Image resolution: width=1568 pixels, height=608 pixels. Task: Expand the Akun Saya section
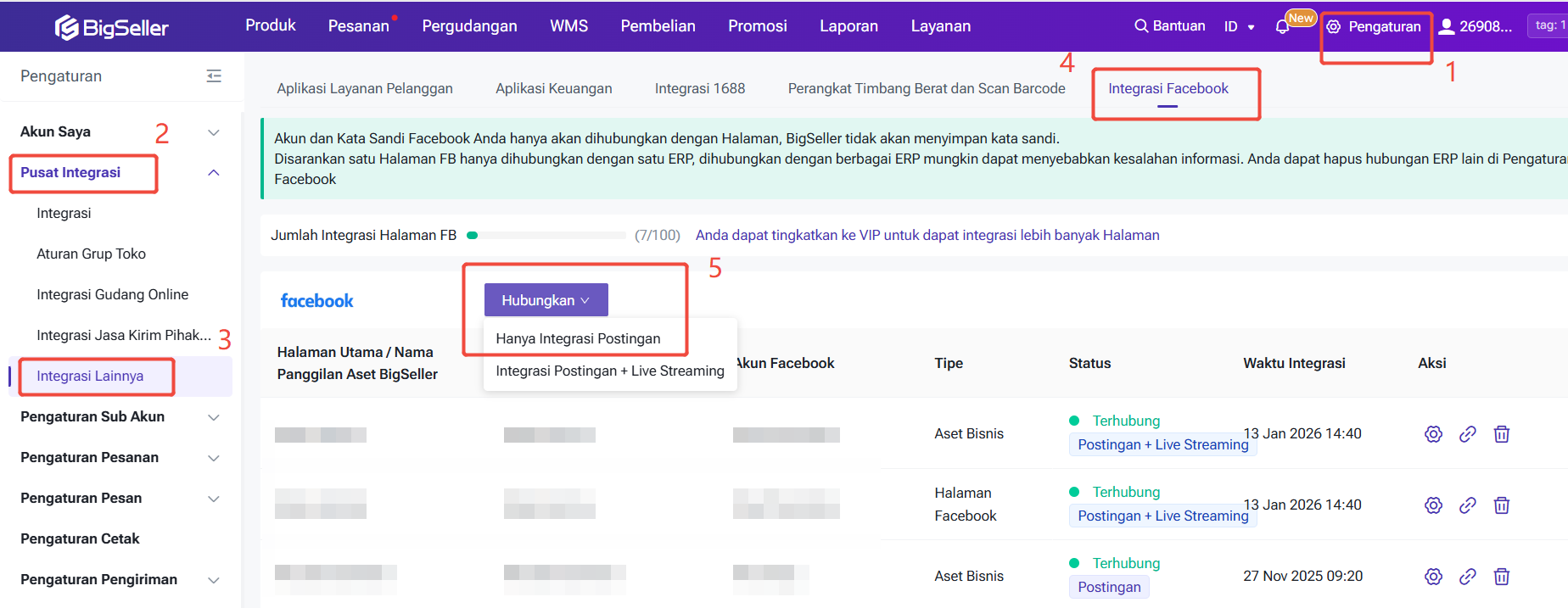[x=214, y=132]
